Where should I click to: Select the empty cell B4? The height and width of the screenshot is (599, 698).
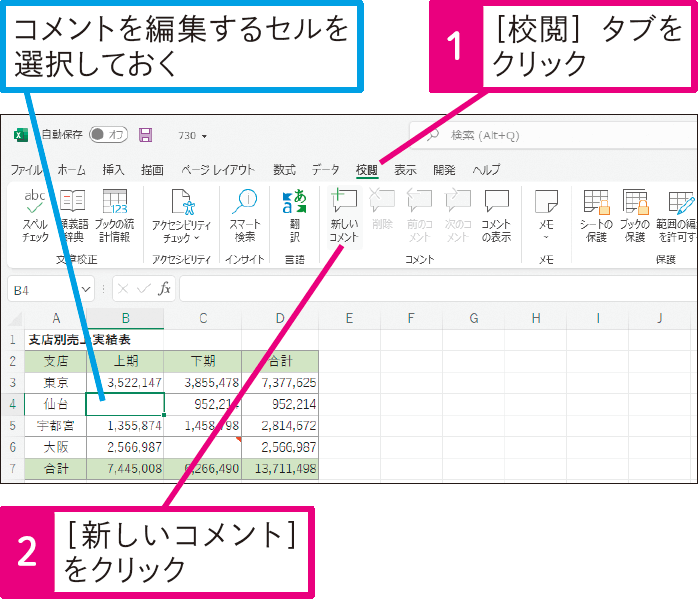point(125,404)
